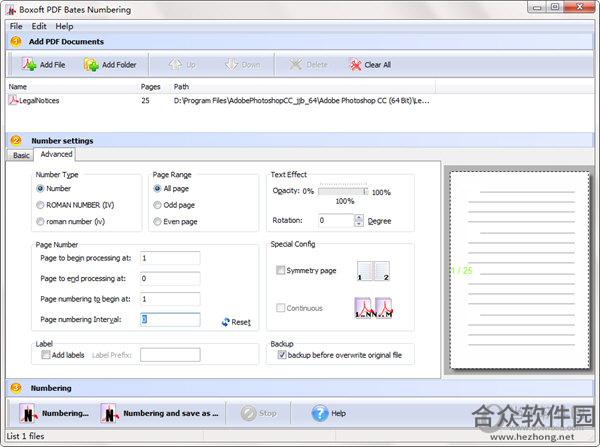The image size is (600, 447).
Task: Move the file up with Up button
Action: pos(182,65)
